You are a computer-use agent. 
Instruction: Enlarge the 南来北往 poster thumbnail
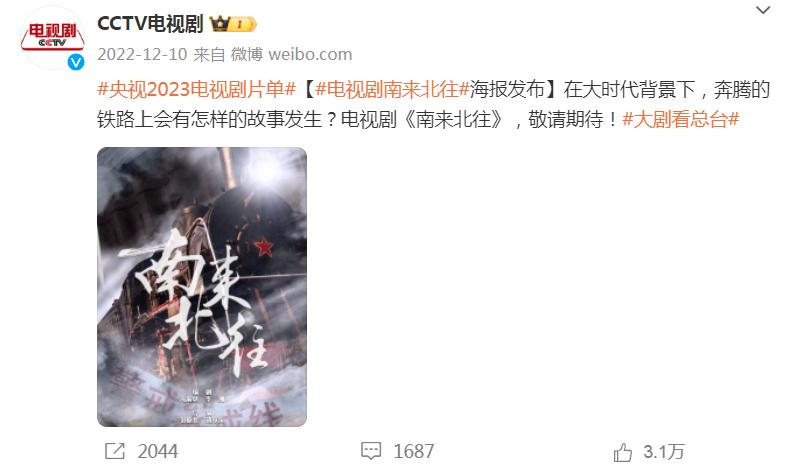202,287
